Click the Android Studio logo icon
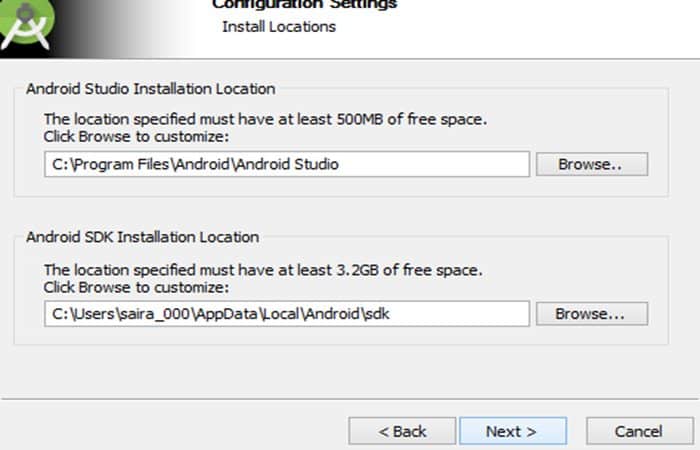 [26, 23]
